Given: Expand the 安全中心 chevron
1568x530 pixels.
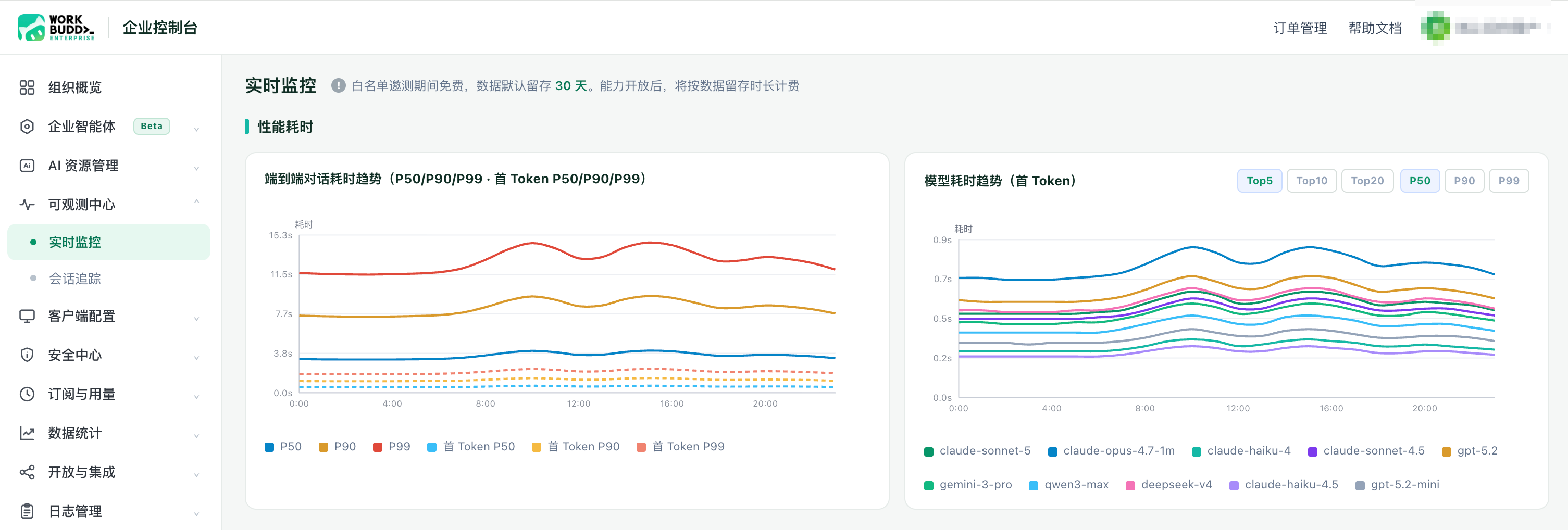Looking at the screenshot, I should pyautogui.click(x=196, y=357).
